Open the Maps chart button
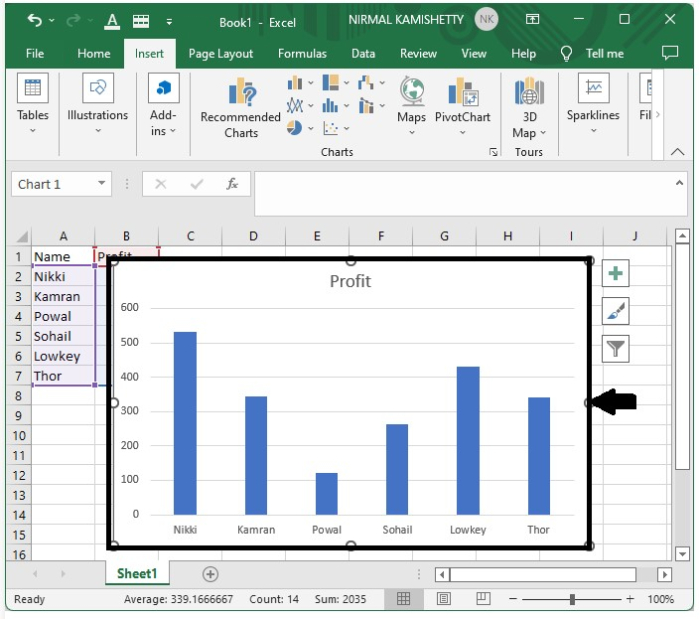Image resolution: width=700 pixels, height=619 pixels. tap(412, 106)
